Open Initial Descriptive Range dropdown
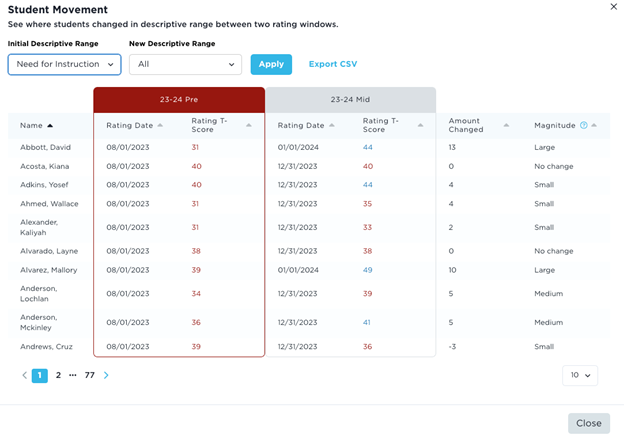Image resolution: width=624 pixels, height=439 pixels. click(x=65, y=64)
